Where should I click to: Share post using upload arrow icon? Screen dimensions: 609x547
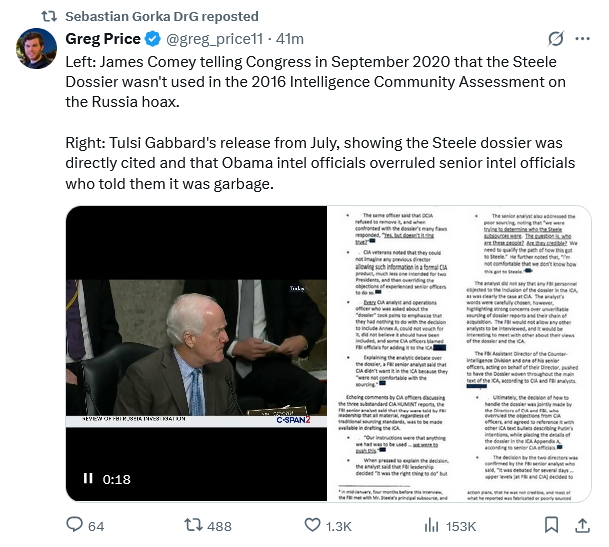point(582,526)
